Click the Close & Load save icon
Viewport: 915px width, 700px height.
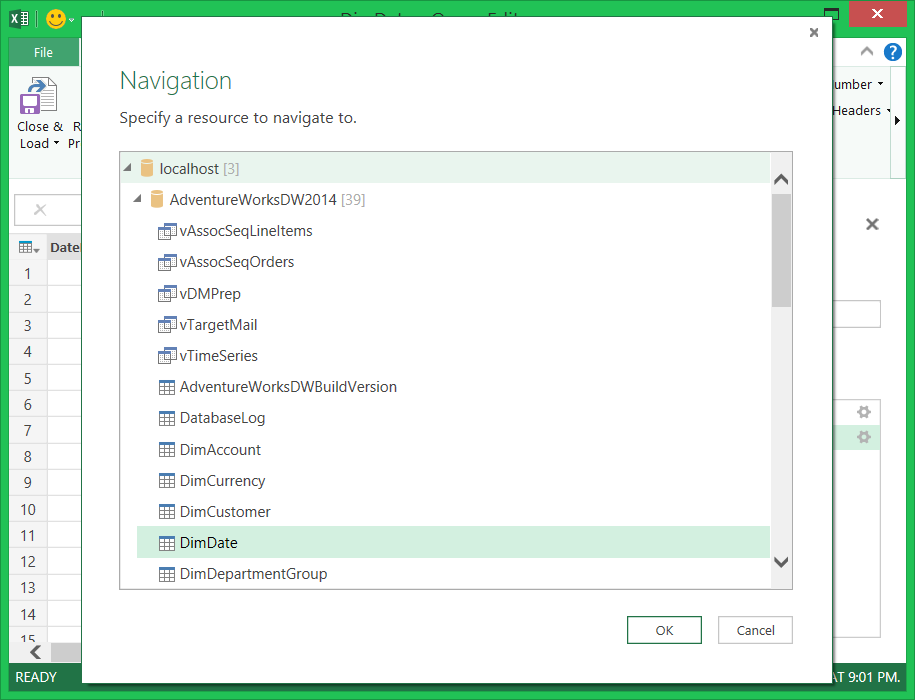coord(39,98)
